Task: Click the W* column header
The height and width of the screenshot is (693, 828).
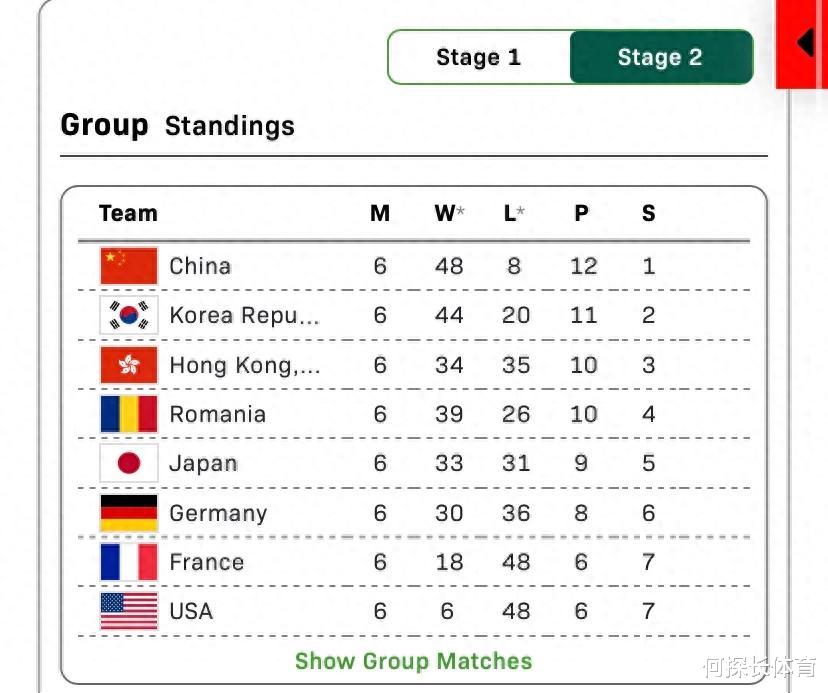Action: point(449,213)
